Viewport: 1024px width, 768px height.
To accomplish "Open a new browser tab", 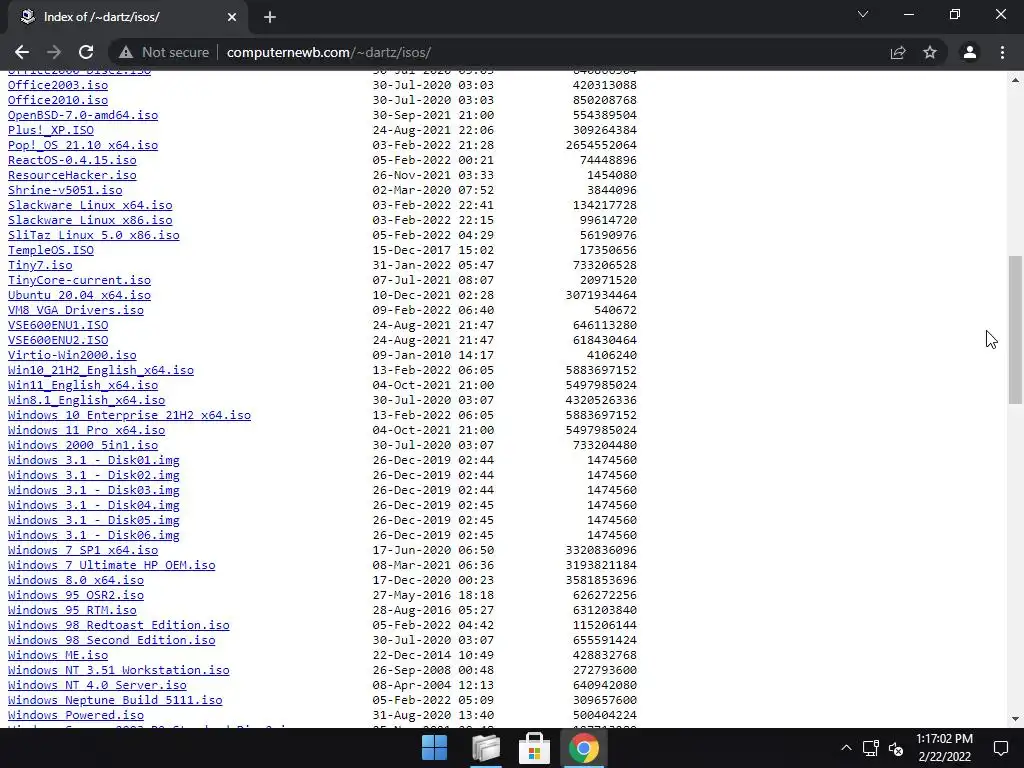I will (x=270, y=17).
